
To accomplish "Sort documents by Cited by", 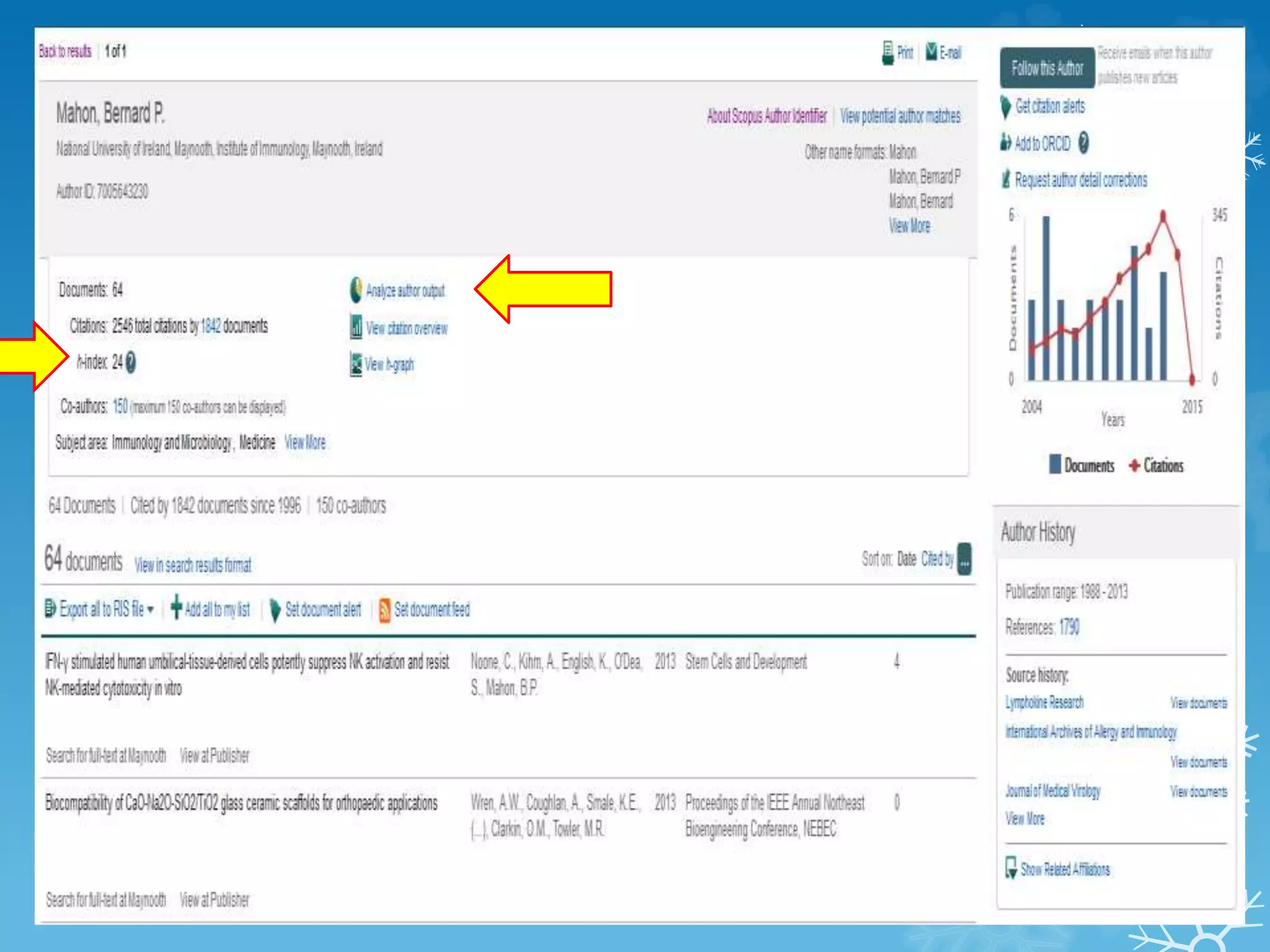I will (x=937, y=559).
